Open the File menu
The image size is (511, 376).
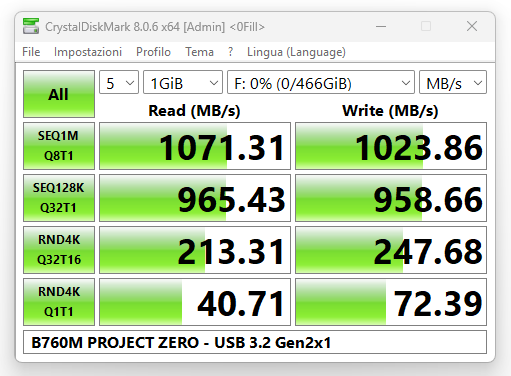tap(31, 52)
